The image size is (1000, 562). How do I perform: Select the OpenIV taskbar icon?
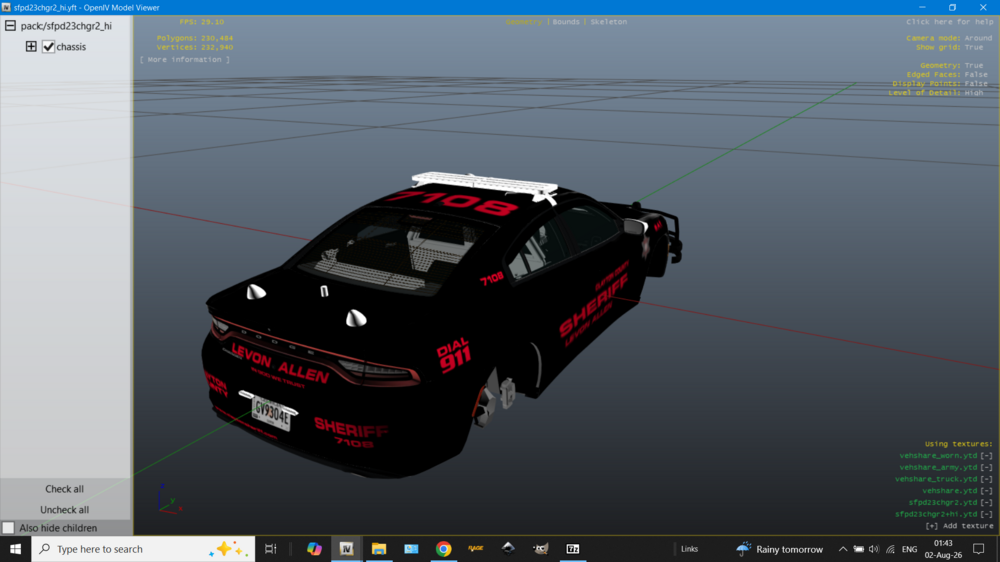click(x=346, y=549)
